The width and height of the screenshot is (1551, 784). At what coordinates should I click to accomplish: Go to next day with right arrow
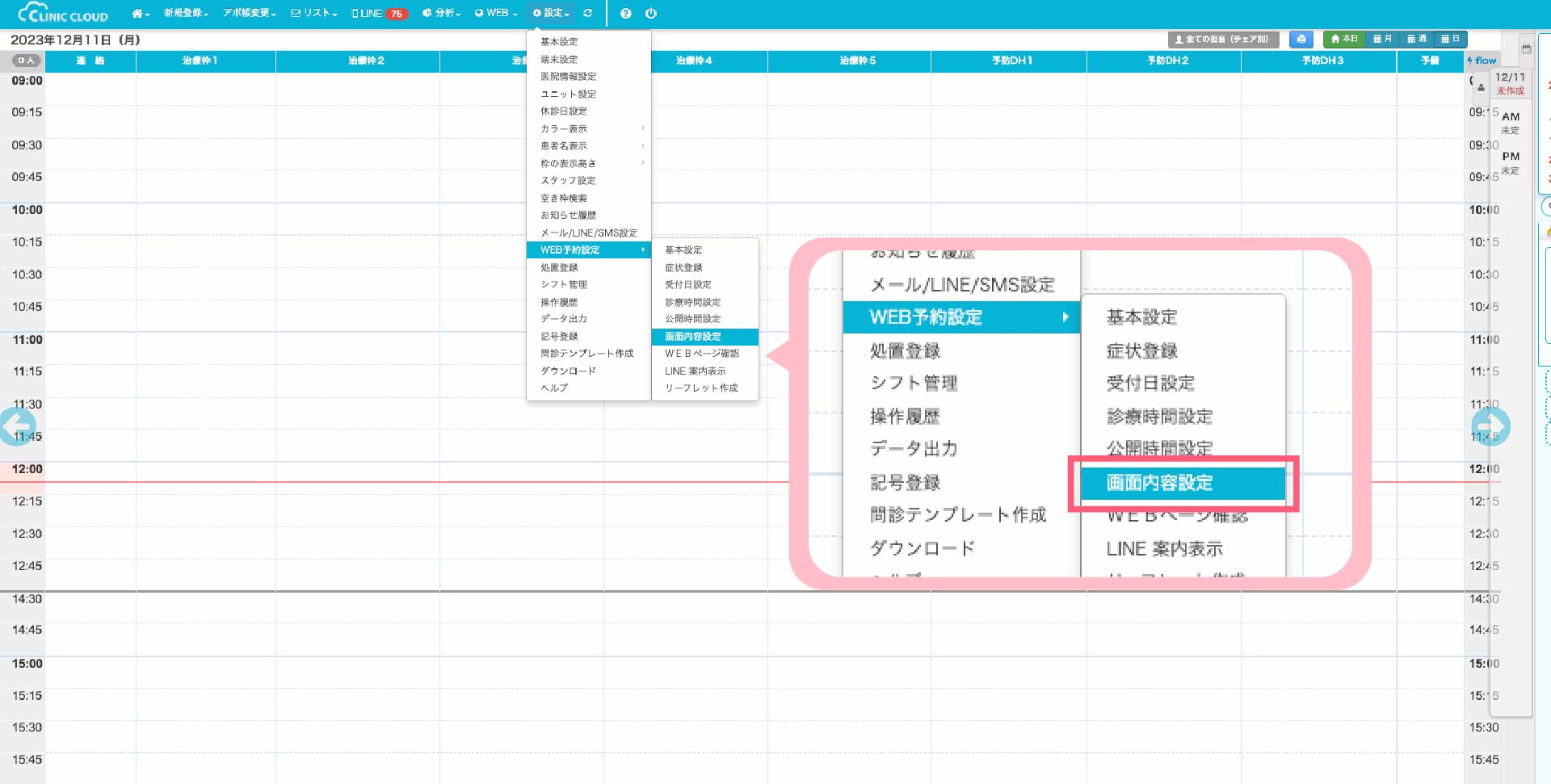1490,426
